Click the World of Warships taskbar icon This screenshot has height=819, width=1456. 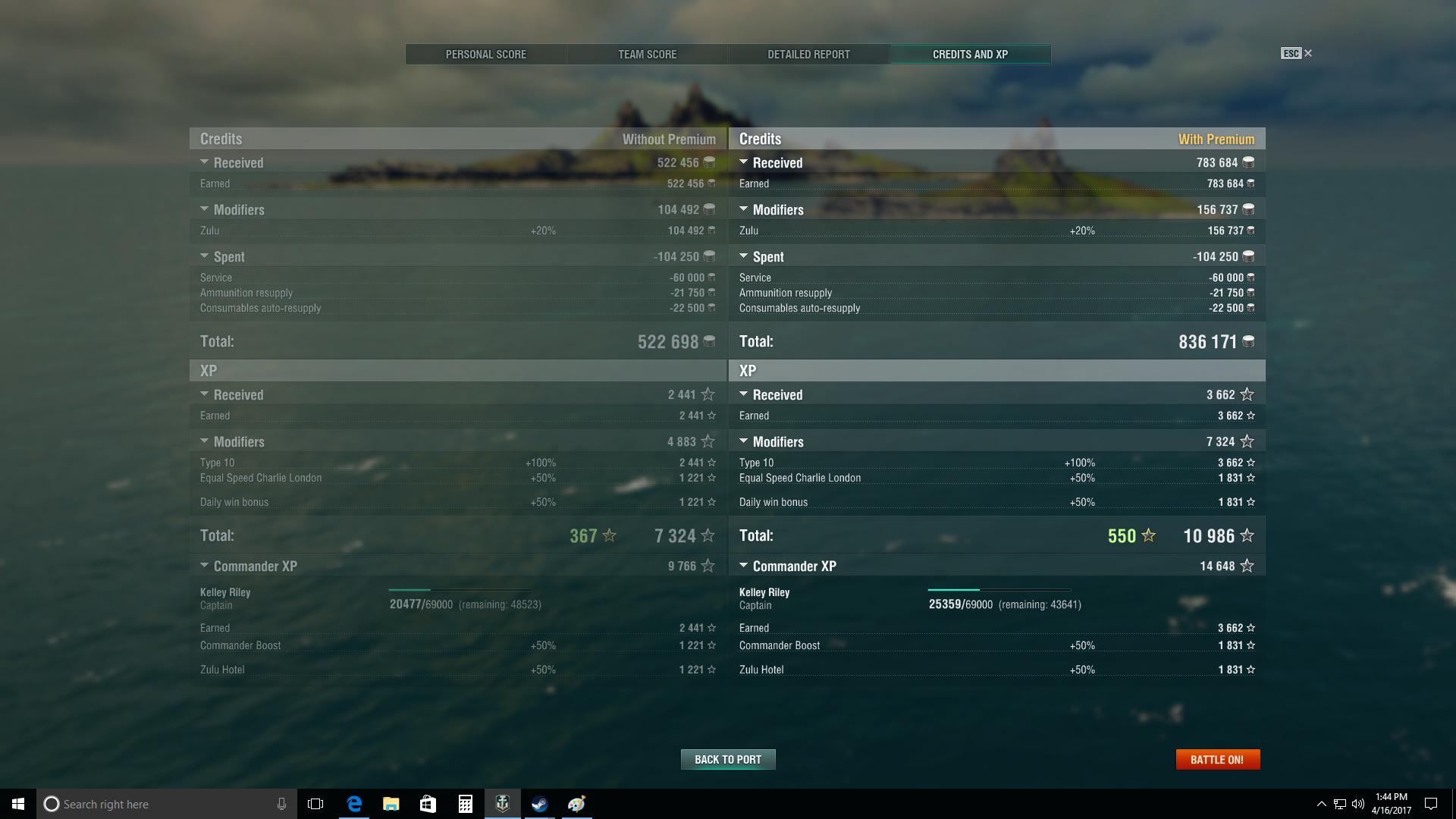click(502, 804)
